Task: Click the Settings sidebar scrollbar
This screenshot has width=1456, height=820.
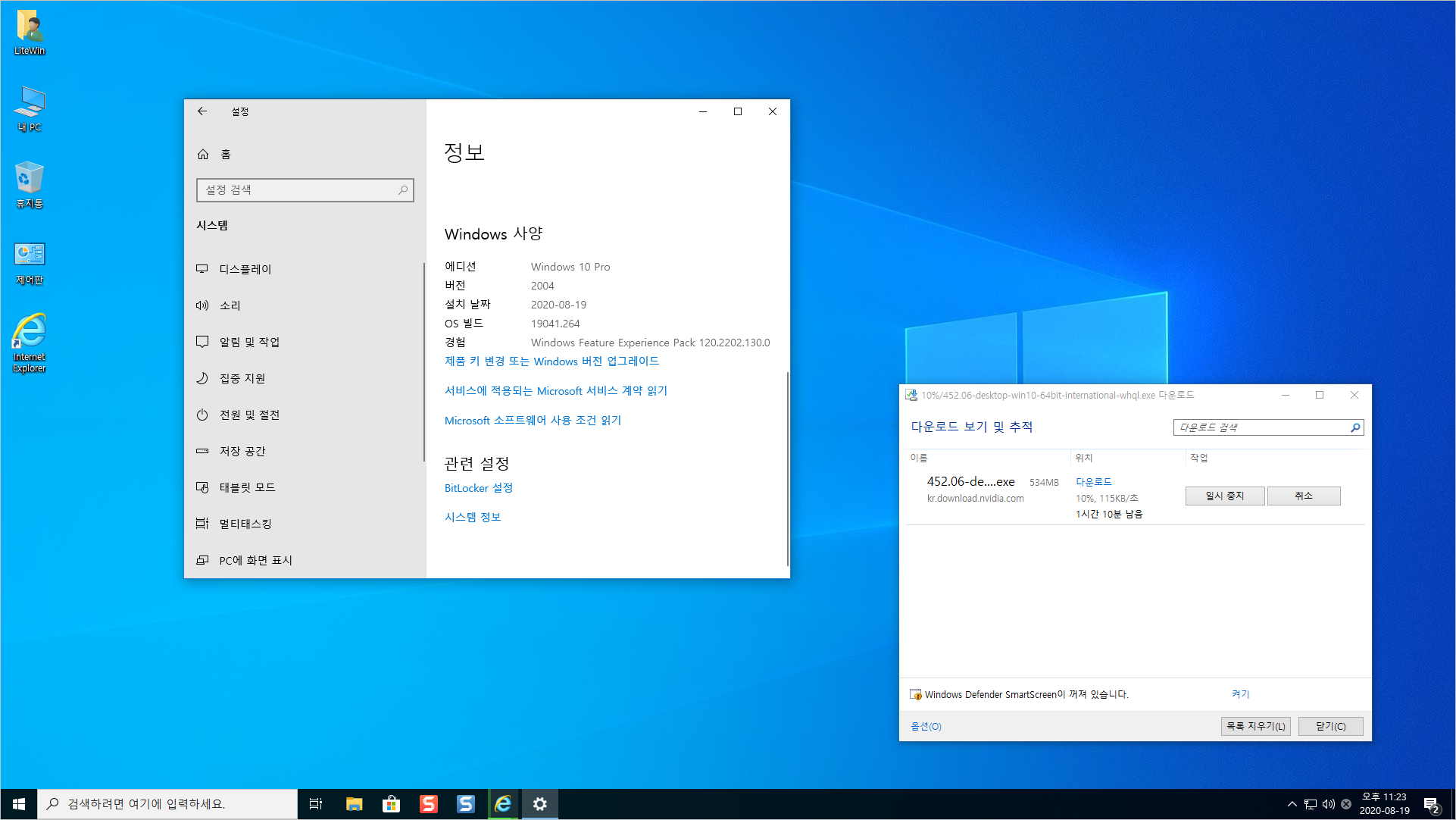Action: tap(423, 362)
